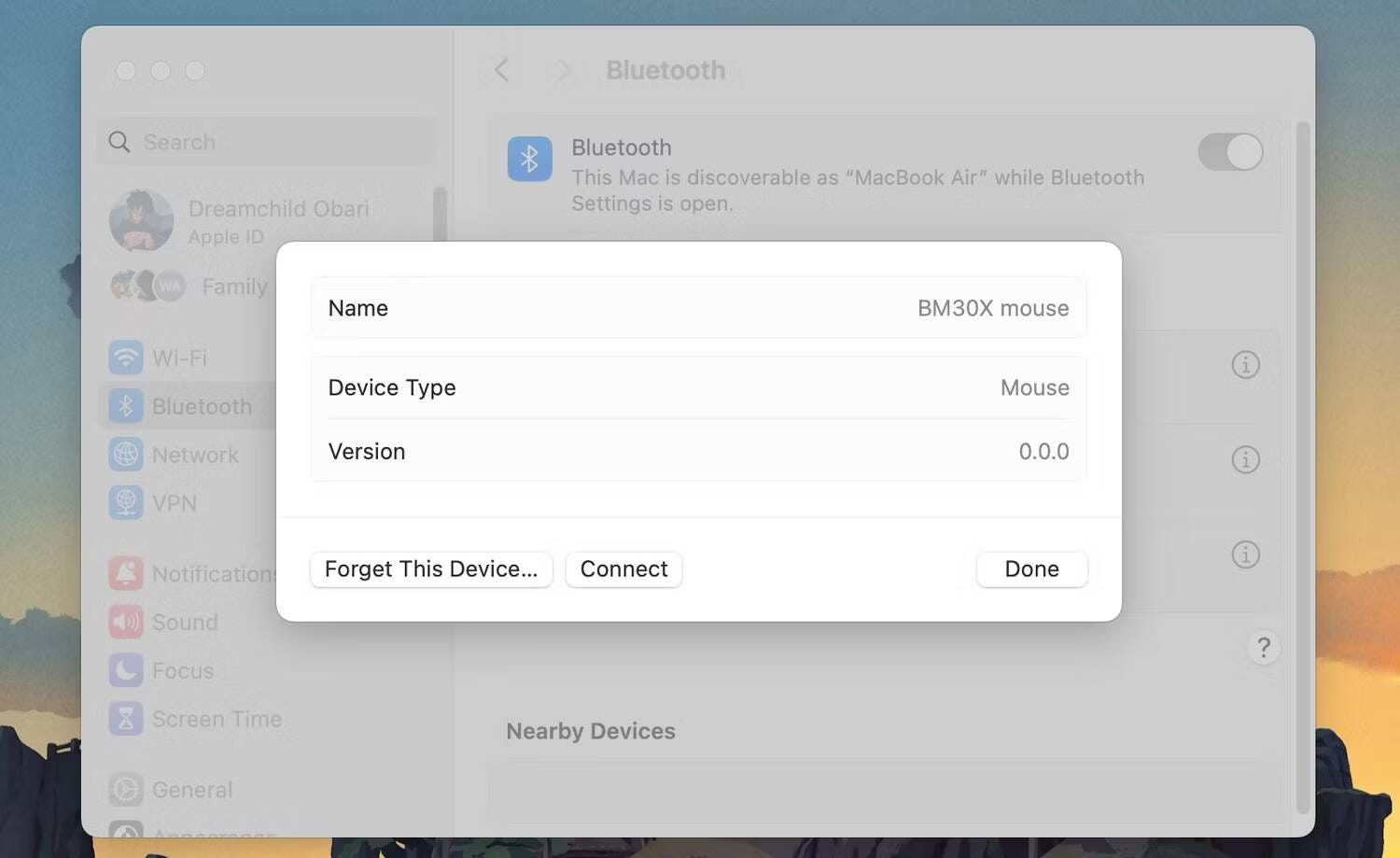Click the info icon beside the first connected device

(1246, 364)
